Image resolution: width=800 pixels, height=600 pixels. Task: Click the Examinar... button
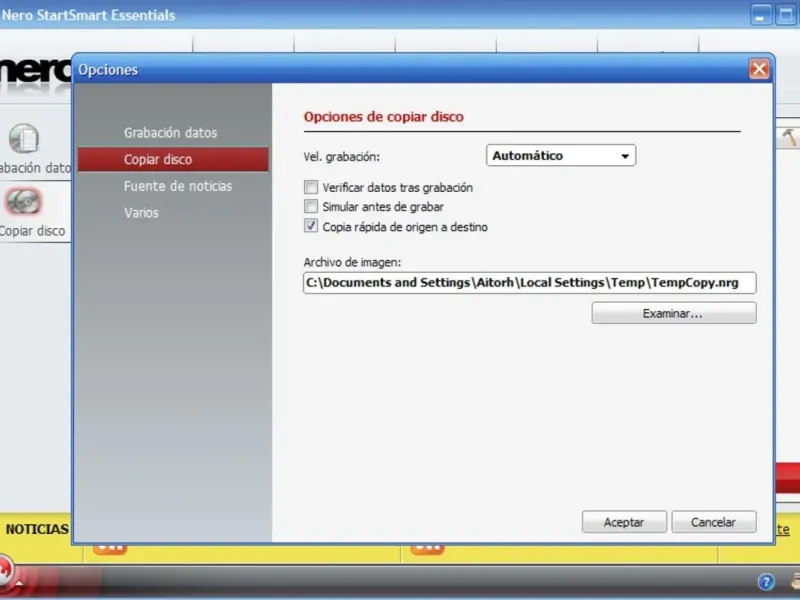click(x=673, y=313)
